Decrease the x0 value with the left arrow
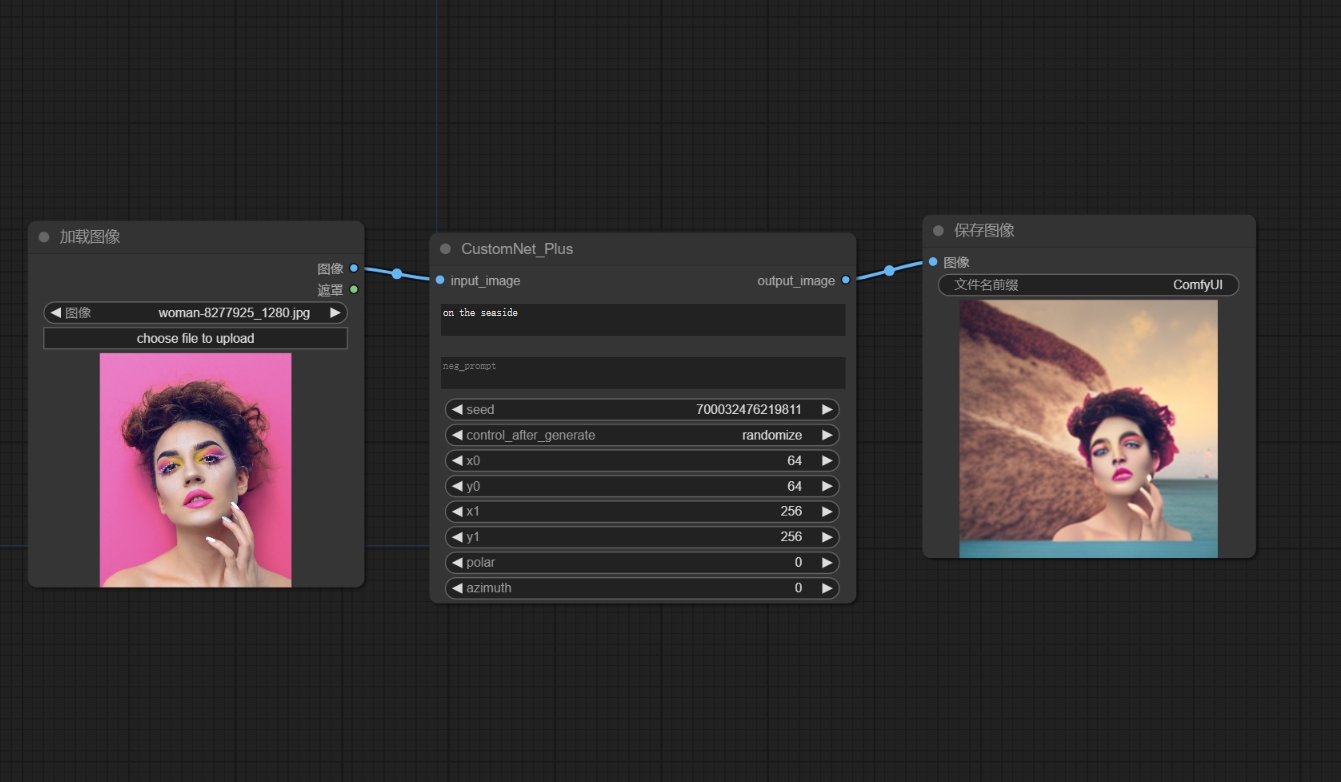 [x=457, y=461]
